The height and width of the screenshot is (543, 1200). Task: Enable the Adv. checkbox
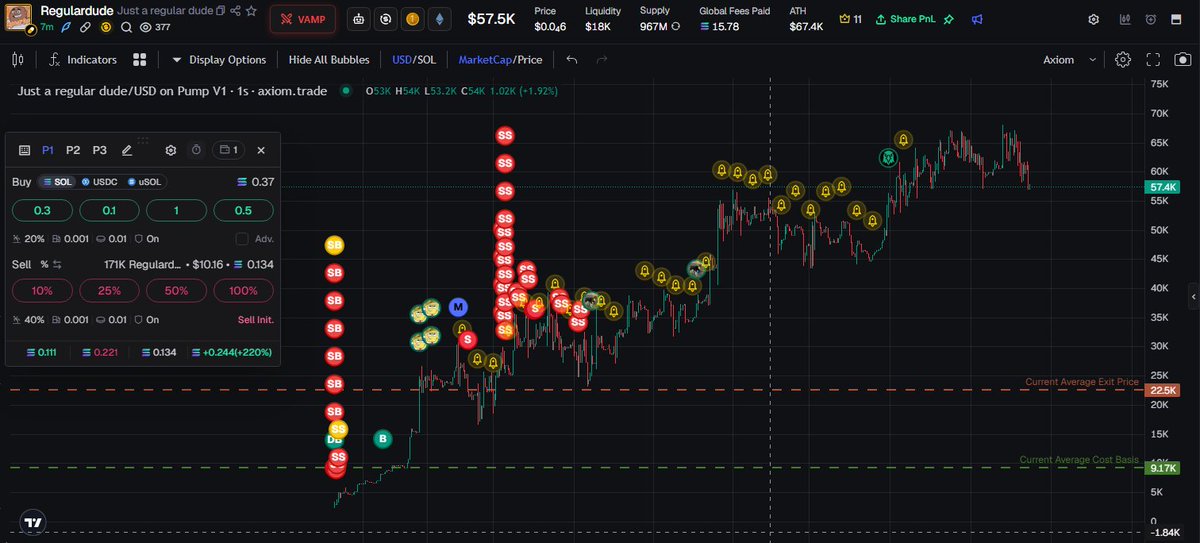pyautogui.click(x=241, y=239)
